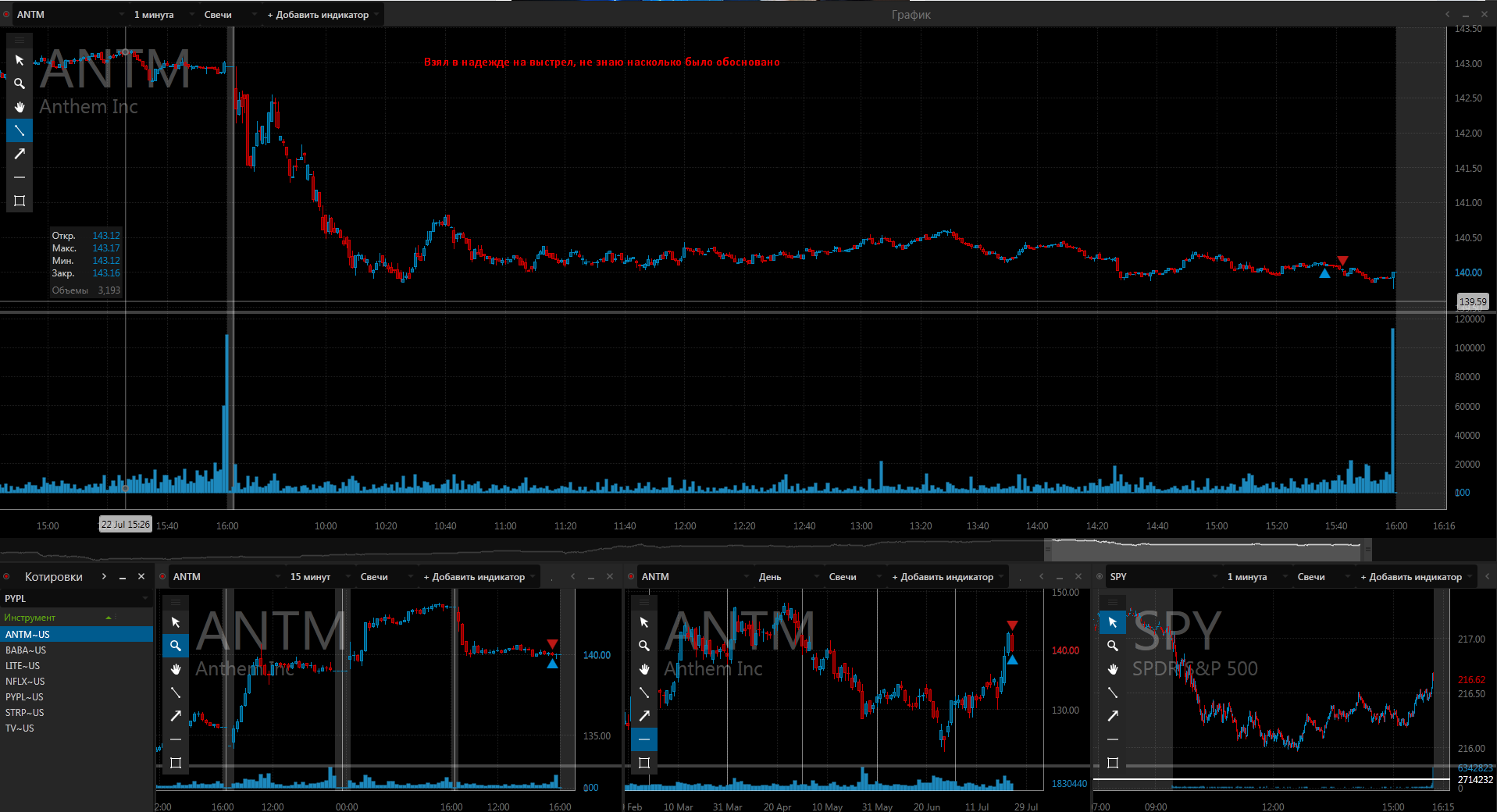Select line tool in SPY chart
The width and height of the screenshot is (1497, 812).
click(x=1113, y=693)
